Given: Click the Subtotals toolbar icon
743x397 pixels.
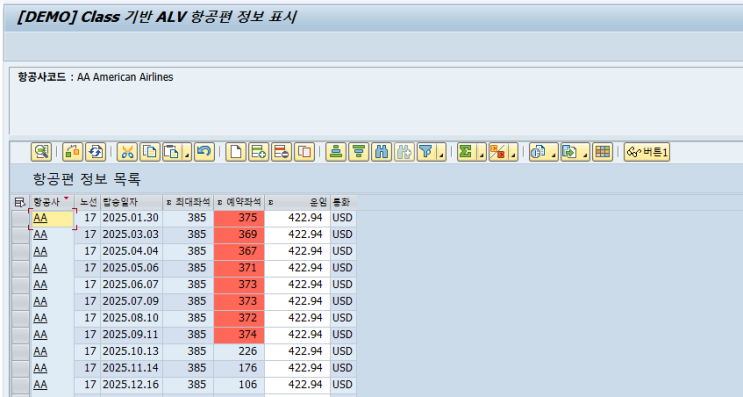Looking at the screenshot, I should tap(498, 152).
